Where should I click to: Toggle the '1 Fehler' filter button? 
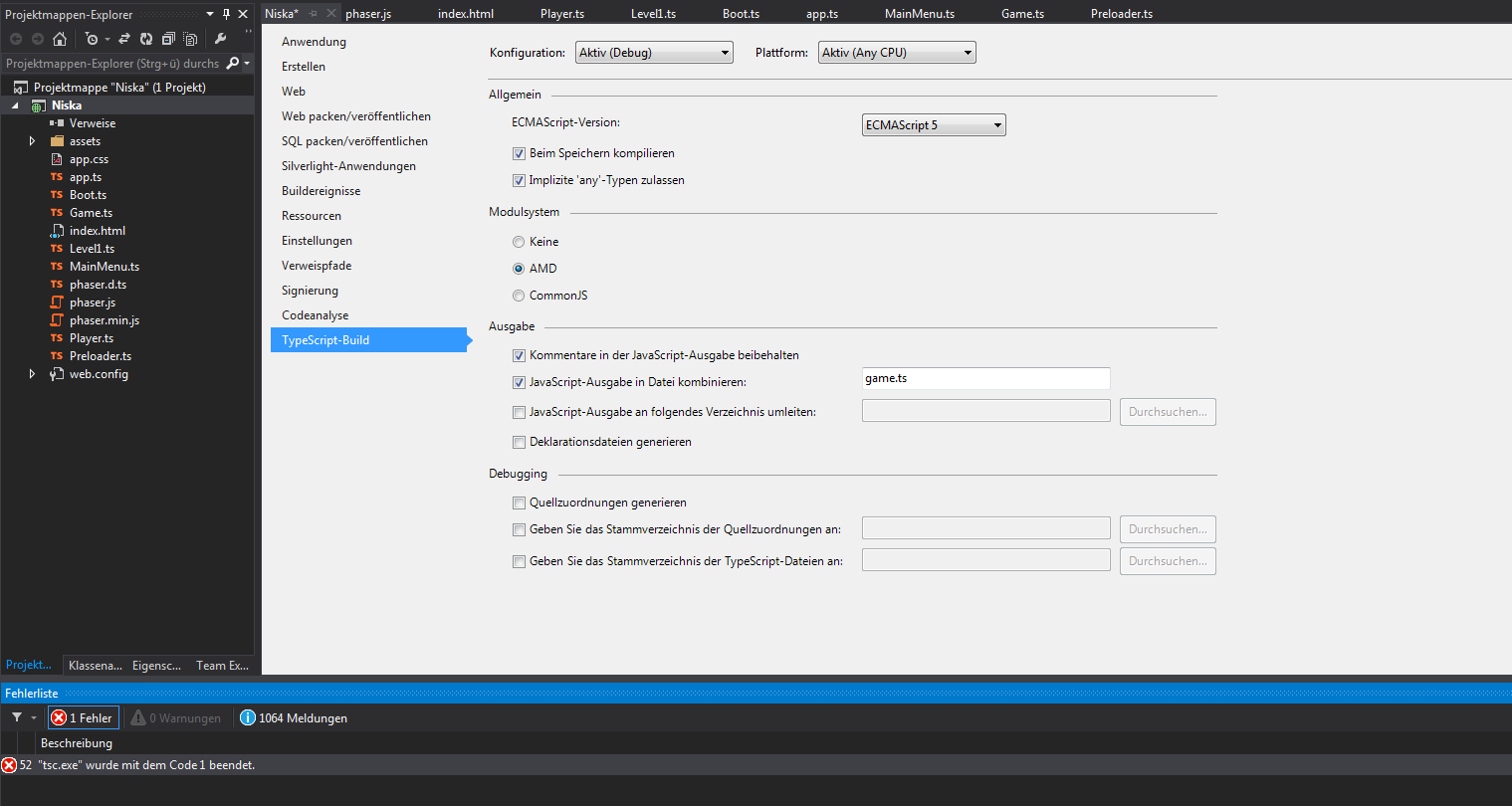(x=84, y=717)
